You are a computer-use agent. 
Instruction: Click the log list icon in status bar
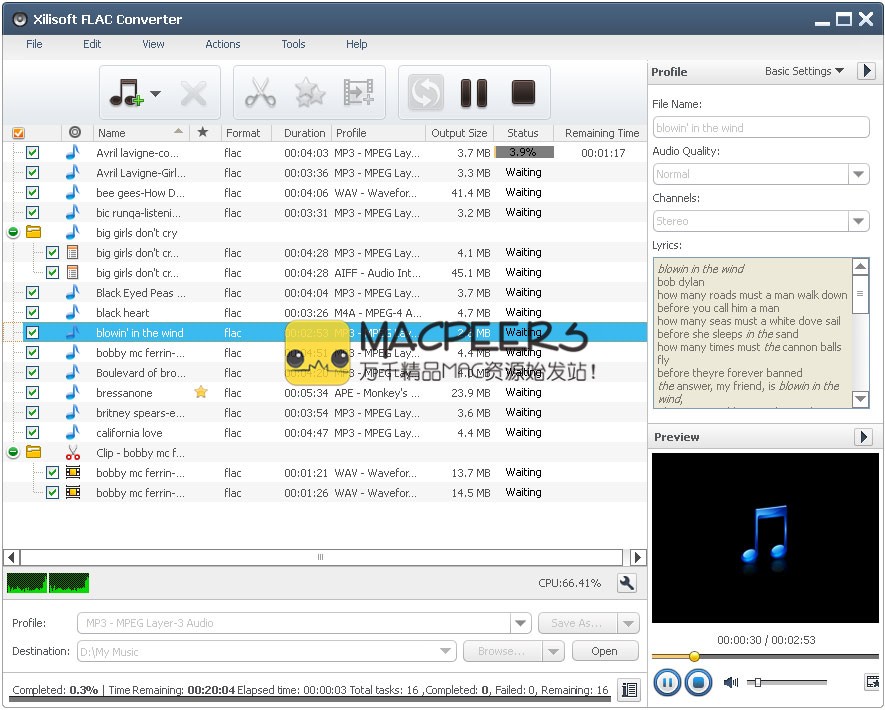629,689
